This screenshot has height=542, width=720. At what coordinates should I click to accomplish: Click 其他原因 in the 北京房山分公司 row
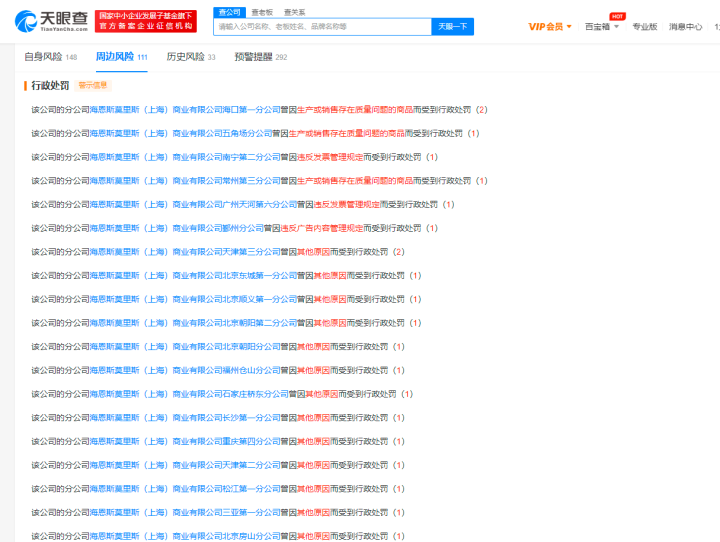point(314,536)
